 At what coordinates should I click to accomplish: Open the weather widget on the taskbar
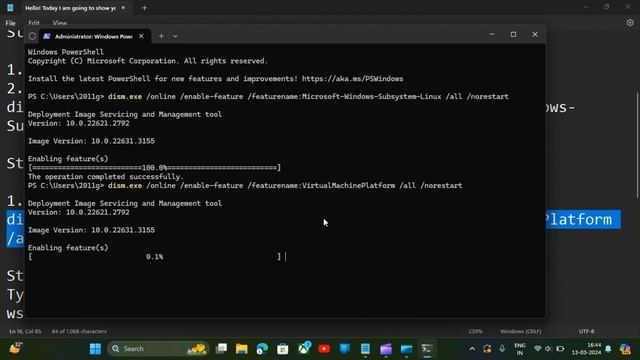click(x=16, y=348)
